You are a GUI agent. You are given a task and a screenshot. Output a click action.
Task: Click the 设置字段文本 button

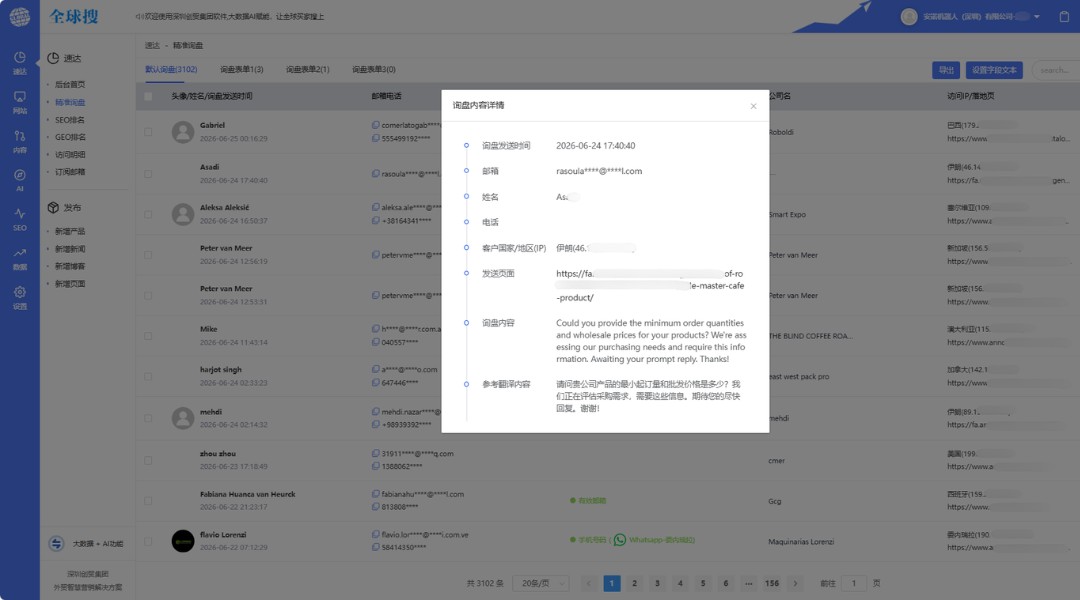tap(994, 70)
